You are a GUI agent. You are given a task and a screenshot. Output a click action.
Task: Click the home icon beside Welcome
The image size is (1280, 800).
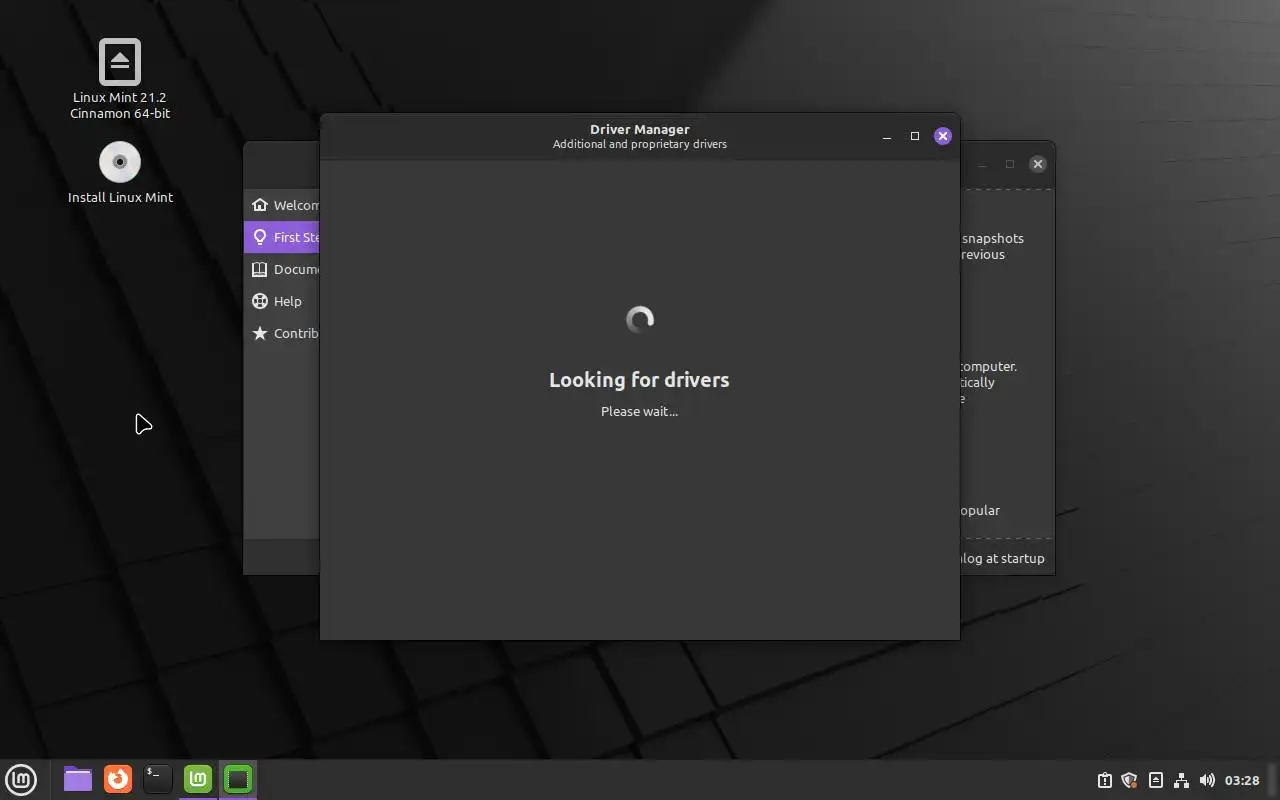click(x=260, y=205)
